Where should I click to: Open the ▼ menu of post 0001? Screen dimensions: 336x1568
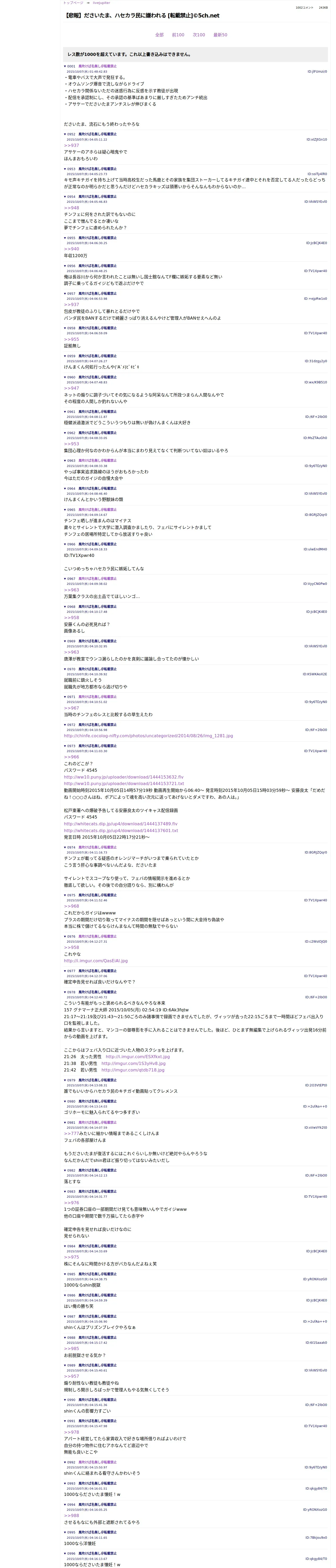pos(65,66)
